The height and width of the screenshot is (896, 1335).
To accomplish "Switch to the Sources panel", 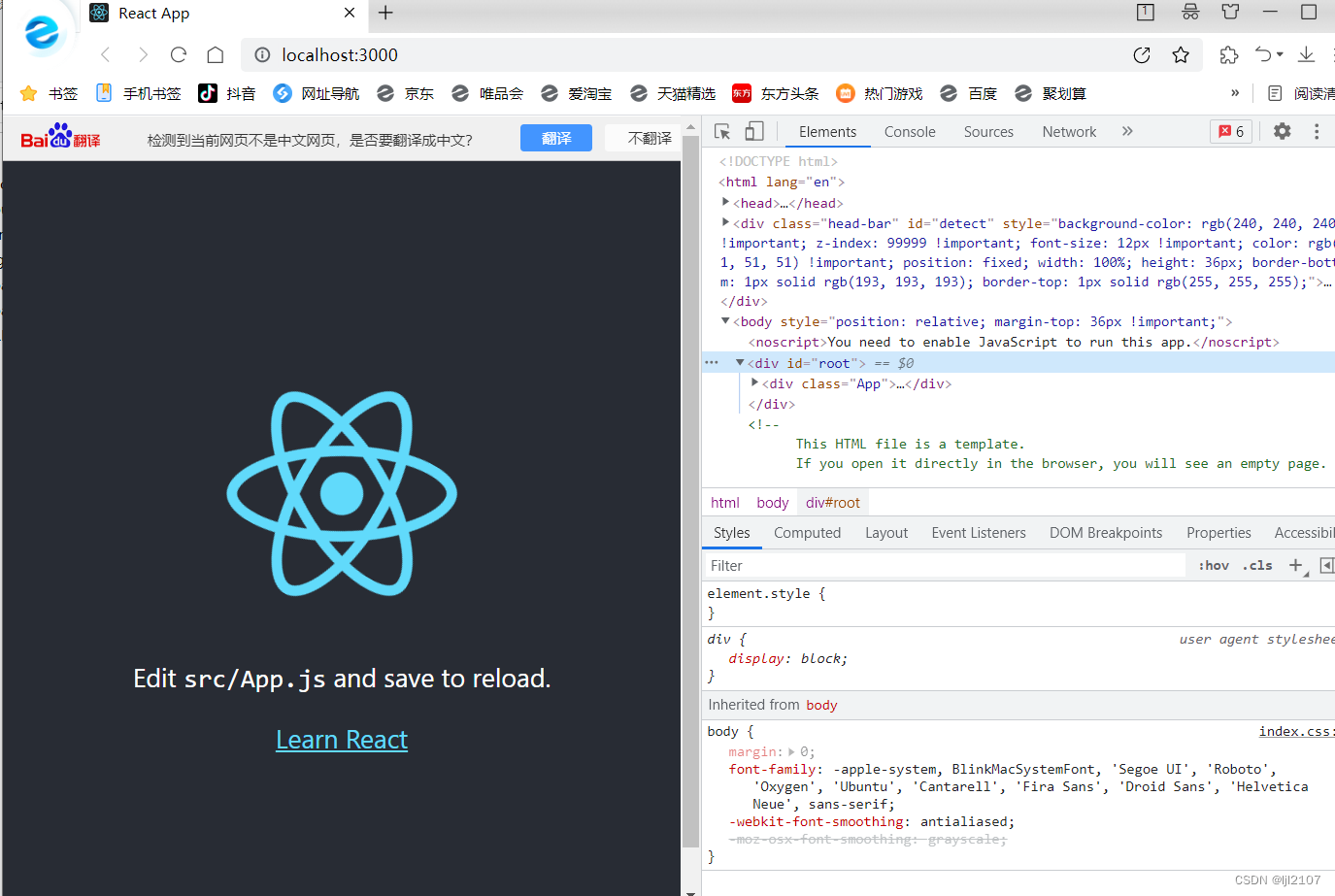I will point(988,132).
